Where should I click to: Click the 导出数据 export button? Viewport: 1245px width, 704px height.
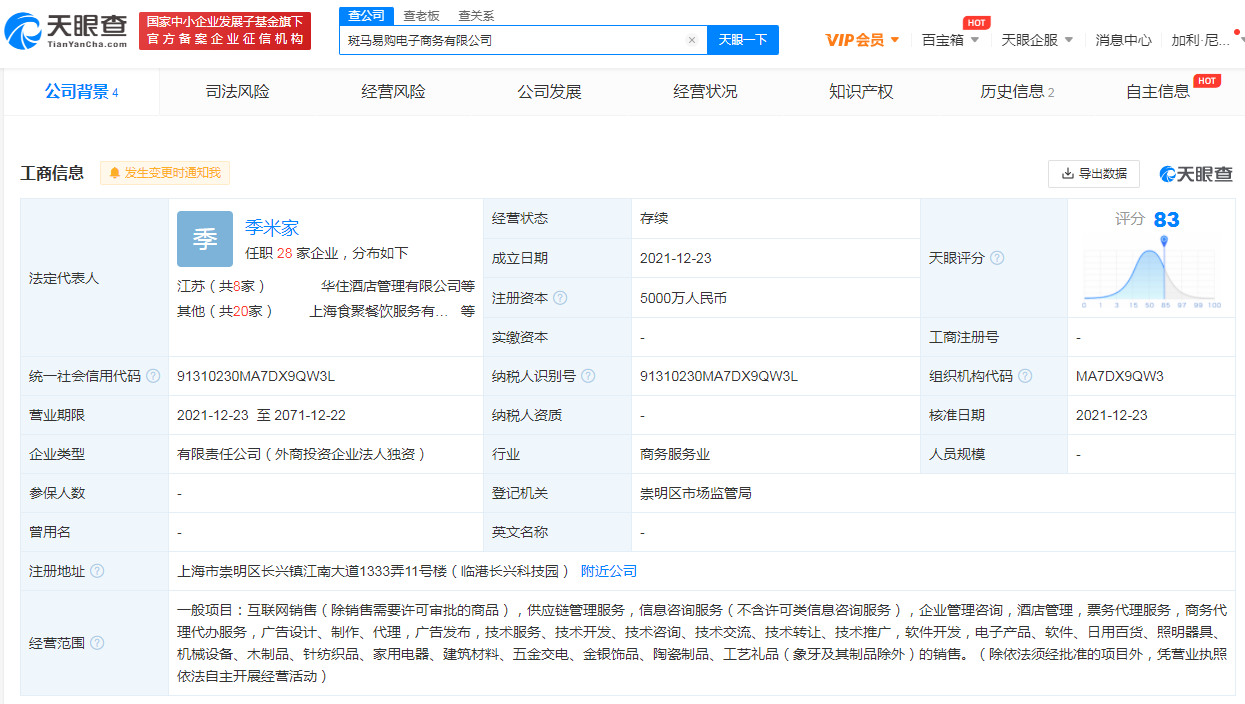pyautogui.click(x=1094, y=174)
